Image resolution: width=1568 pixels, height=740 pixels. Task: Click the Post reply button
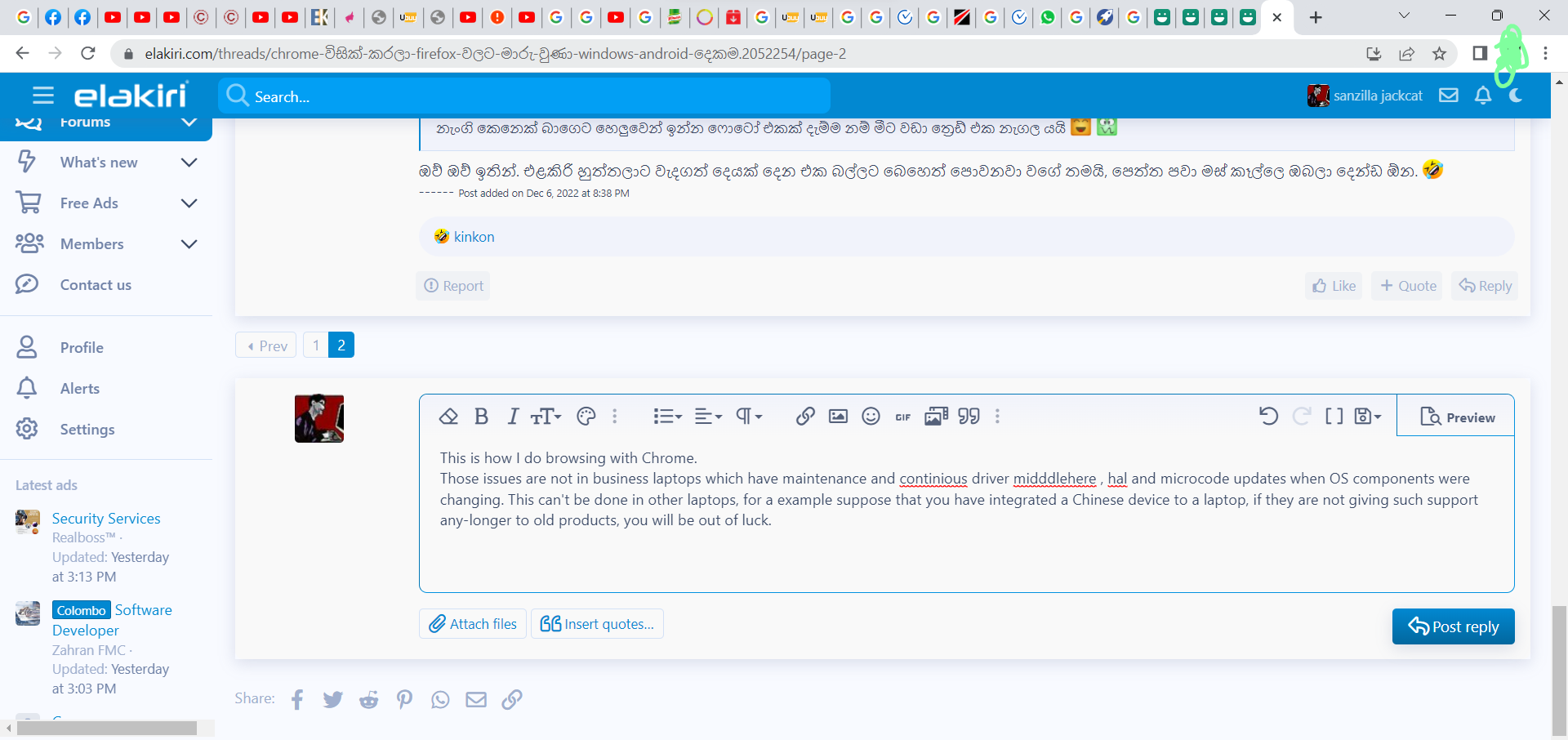click(1454, 626)
